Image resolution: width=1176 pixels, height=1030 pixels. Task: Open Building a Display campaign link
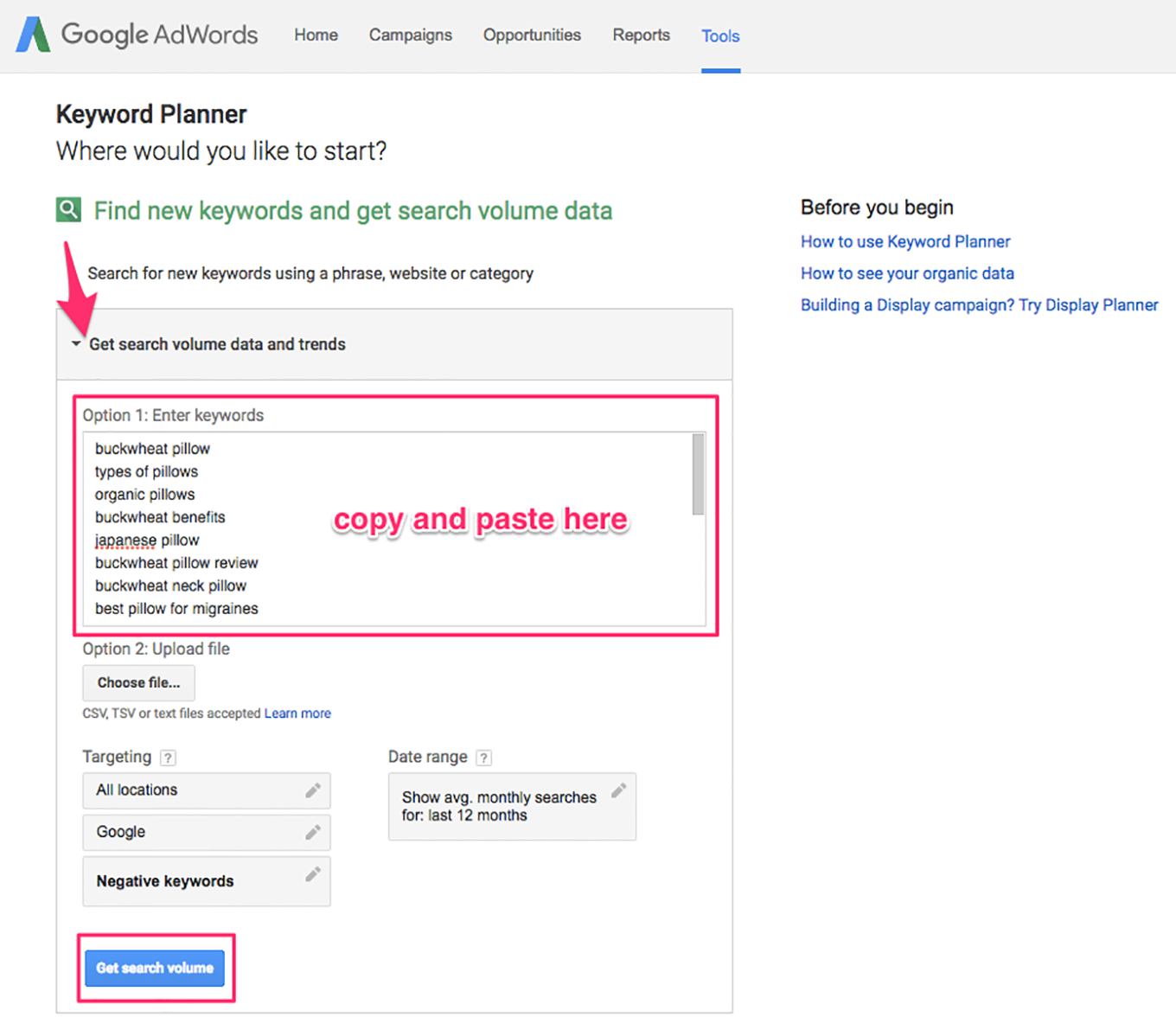coord(980,304)
